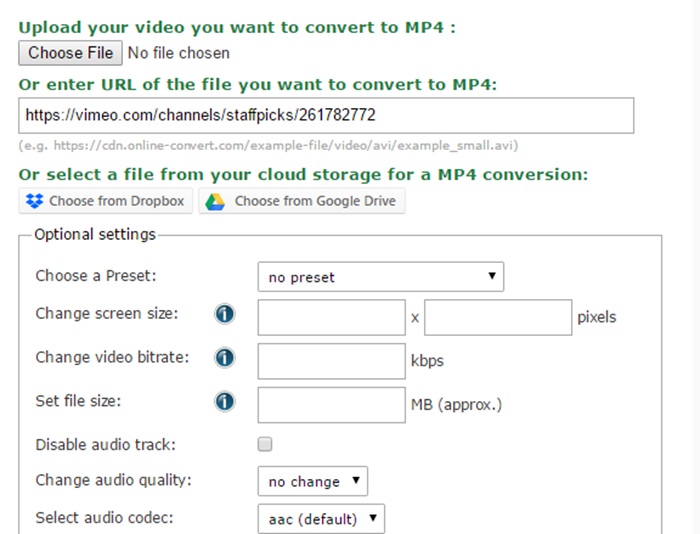Click the 'Change video bitrate:' label

[x=112, y=357]
